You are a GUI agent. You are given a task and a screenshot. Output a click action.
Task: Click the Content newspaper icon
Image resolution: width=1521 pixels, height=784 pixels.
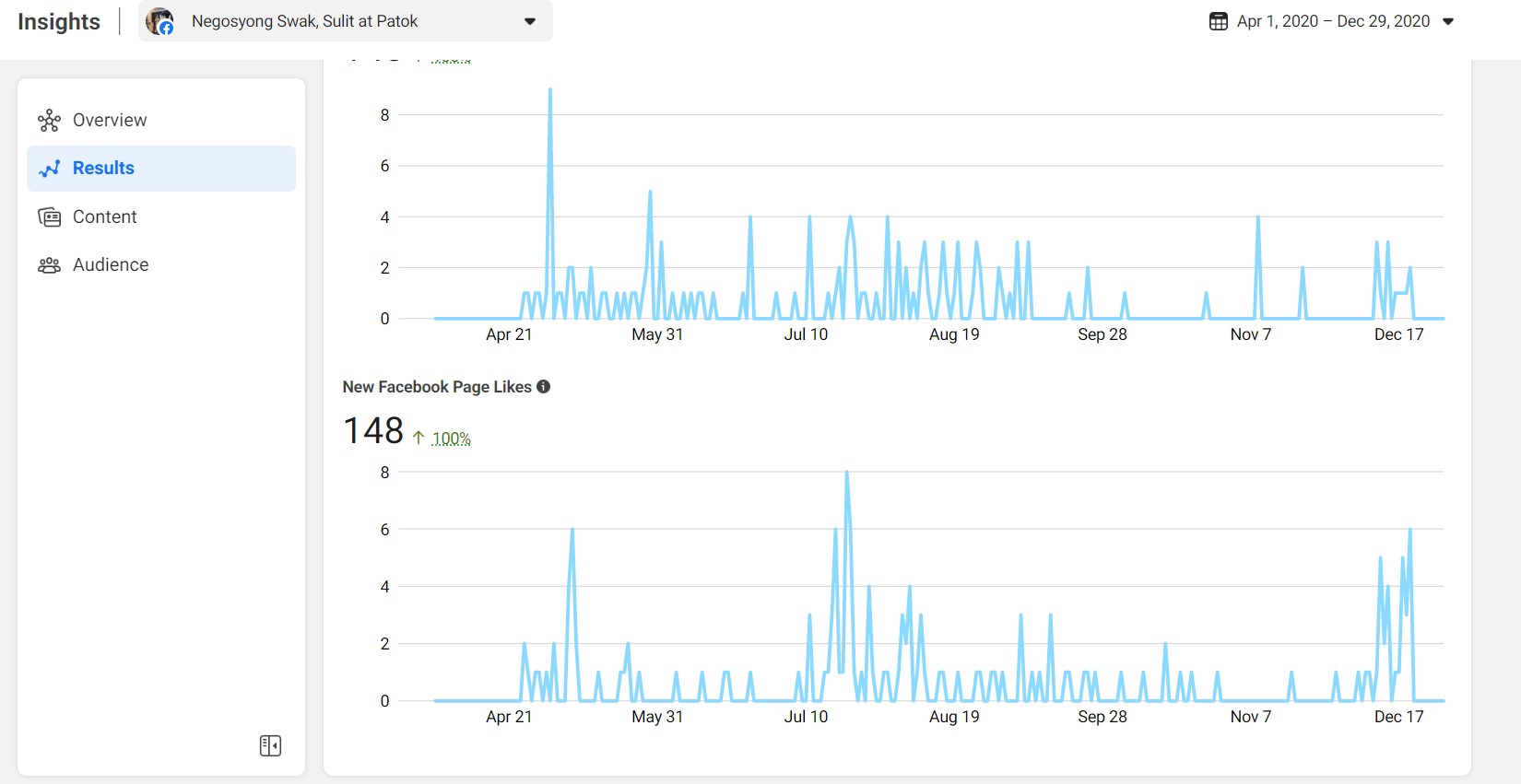49,217
